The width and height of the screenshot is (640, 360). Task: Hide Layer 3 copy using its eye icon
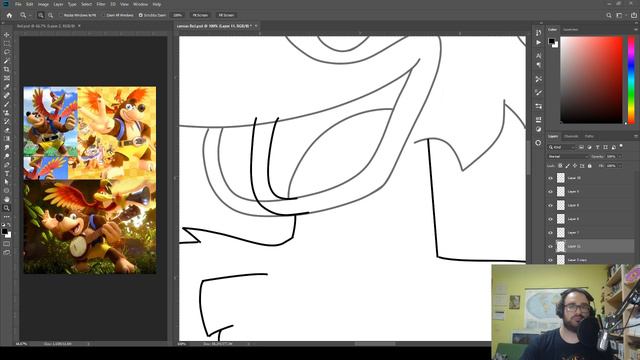coord(550,260)
